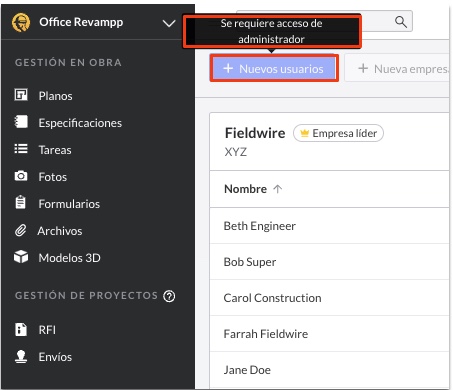Click the Nueva empresa button
Screen dimensions: 453x390
[x=397, y=69]
